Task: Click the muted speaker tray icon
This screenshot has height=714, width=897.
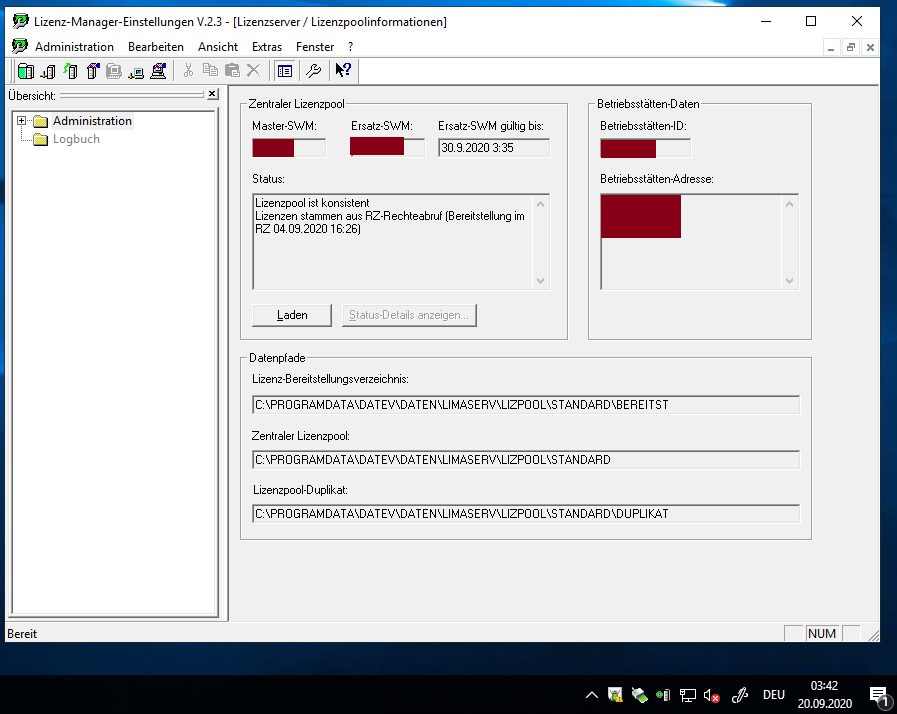Action: 712,695
